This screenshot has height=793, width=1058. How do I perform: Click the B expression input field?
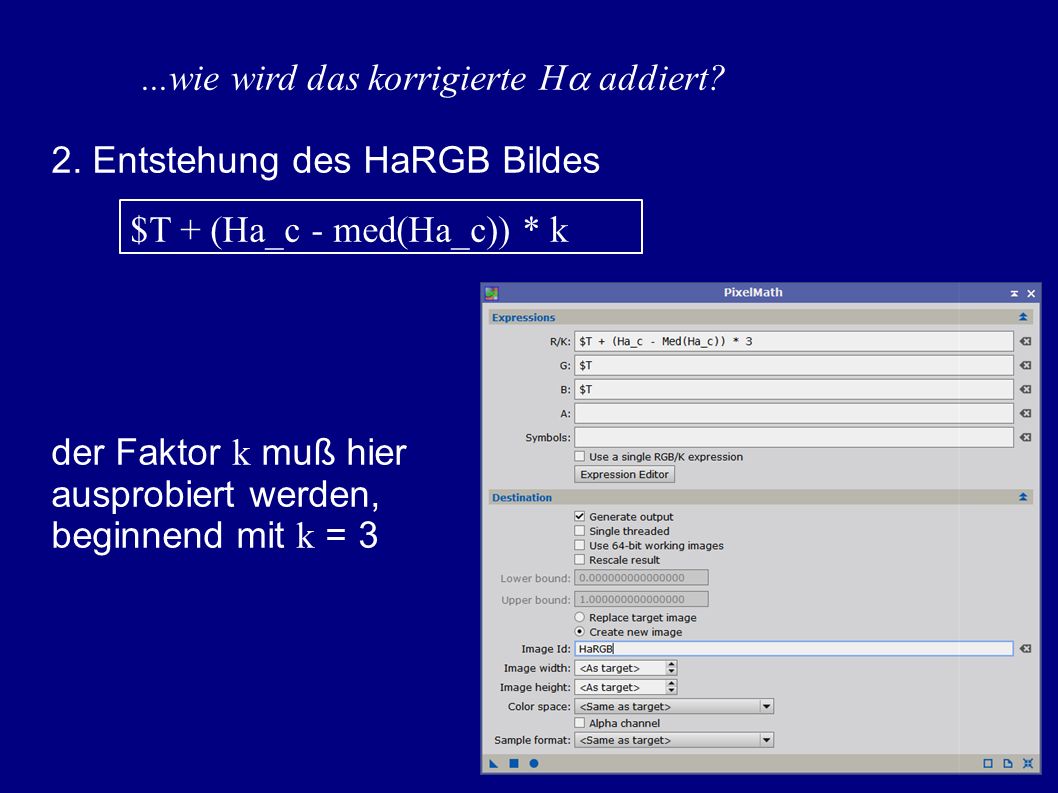[794, 389]
